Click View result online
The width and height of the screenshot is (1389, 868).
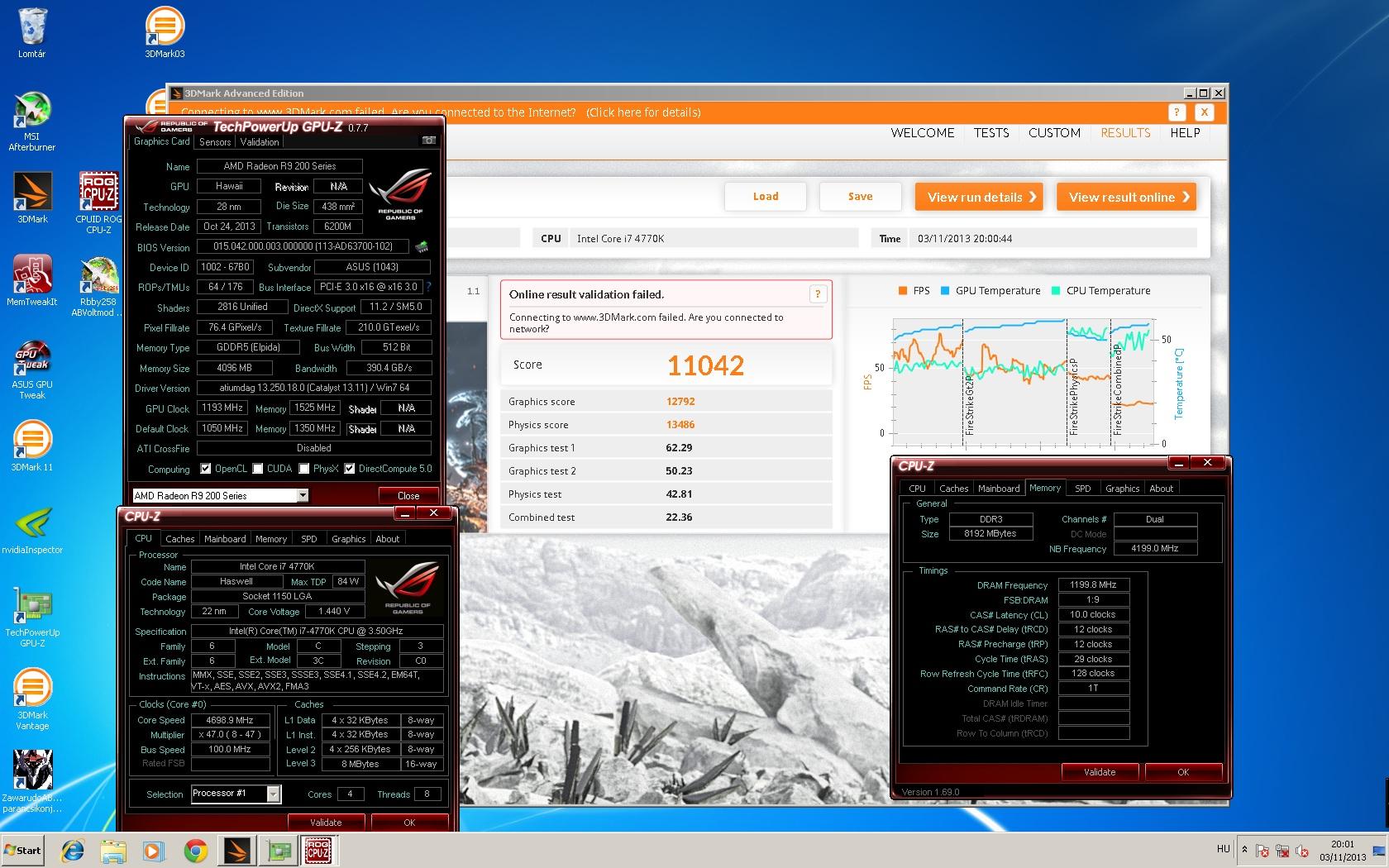click(1126, 197)
